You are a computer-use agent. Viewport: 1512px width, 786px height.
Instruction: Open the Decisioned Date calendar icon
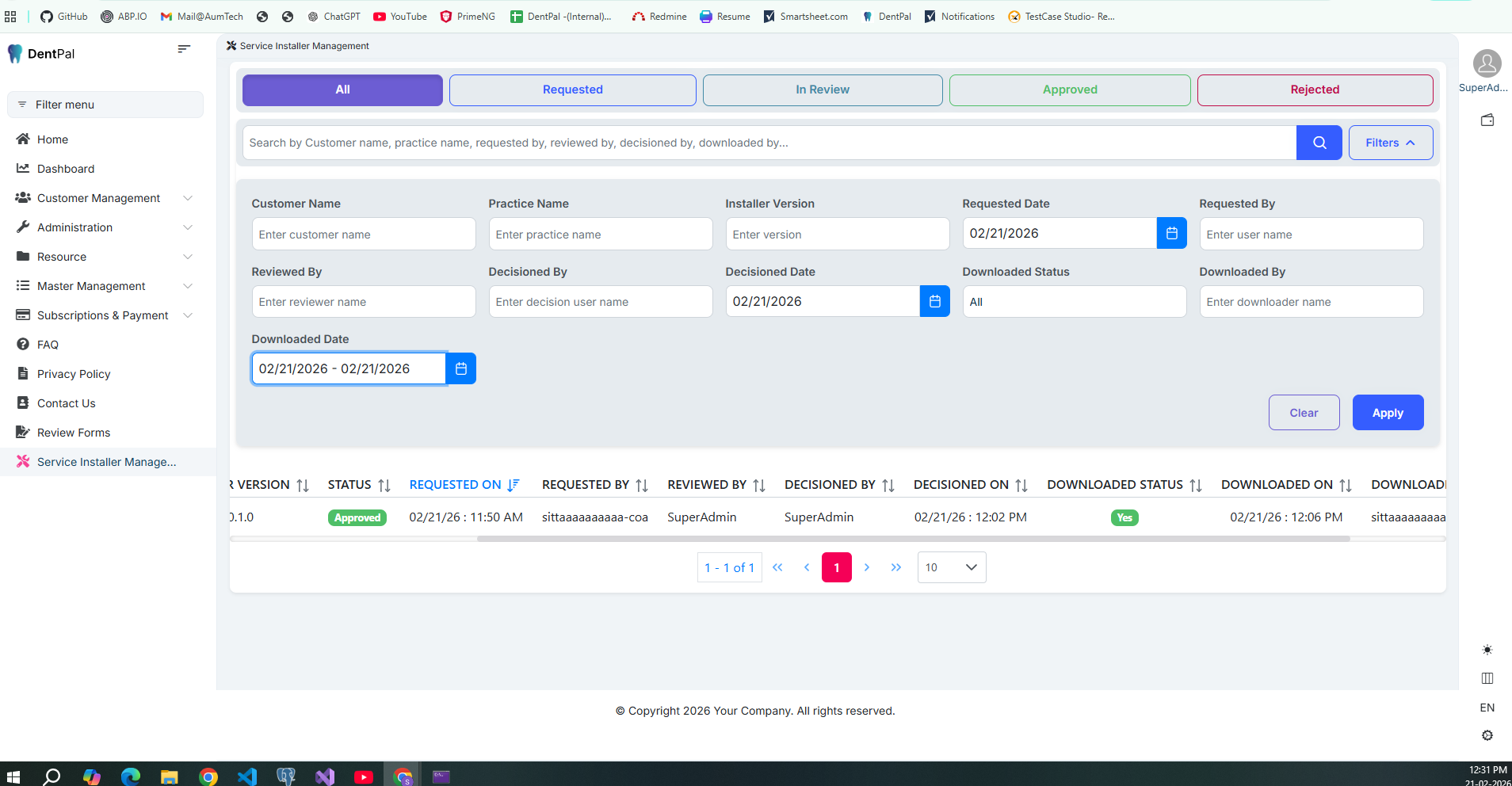[x=934, y=302]
